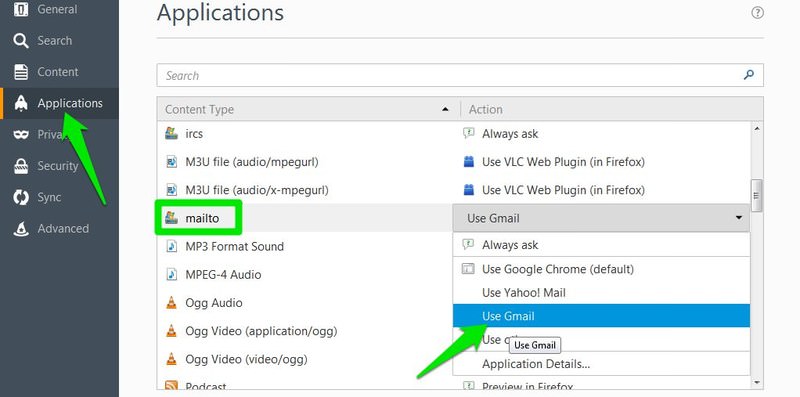Click the Advanced wizard hat icon
Image resolution: width=800 pixels, height=397 pixels.
point(21,229)
